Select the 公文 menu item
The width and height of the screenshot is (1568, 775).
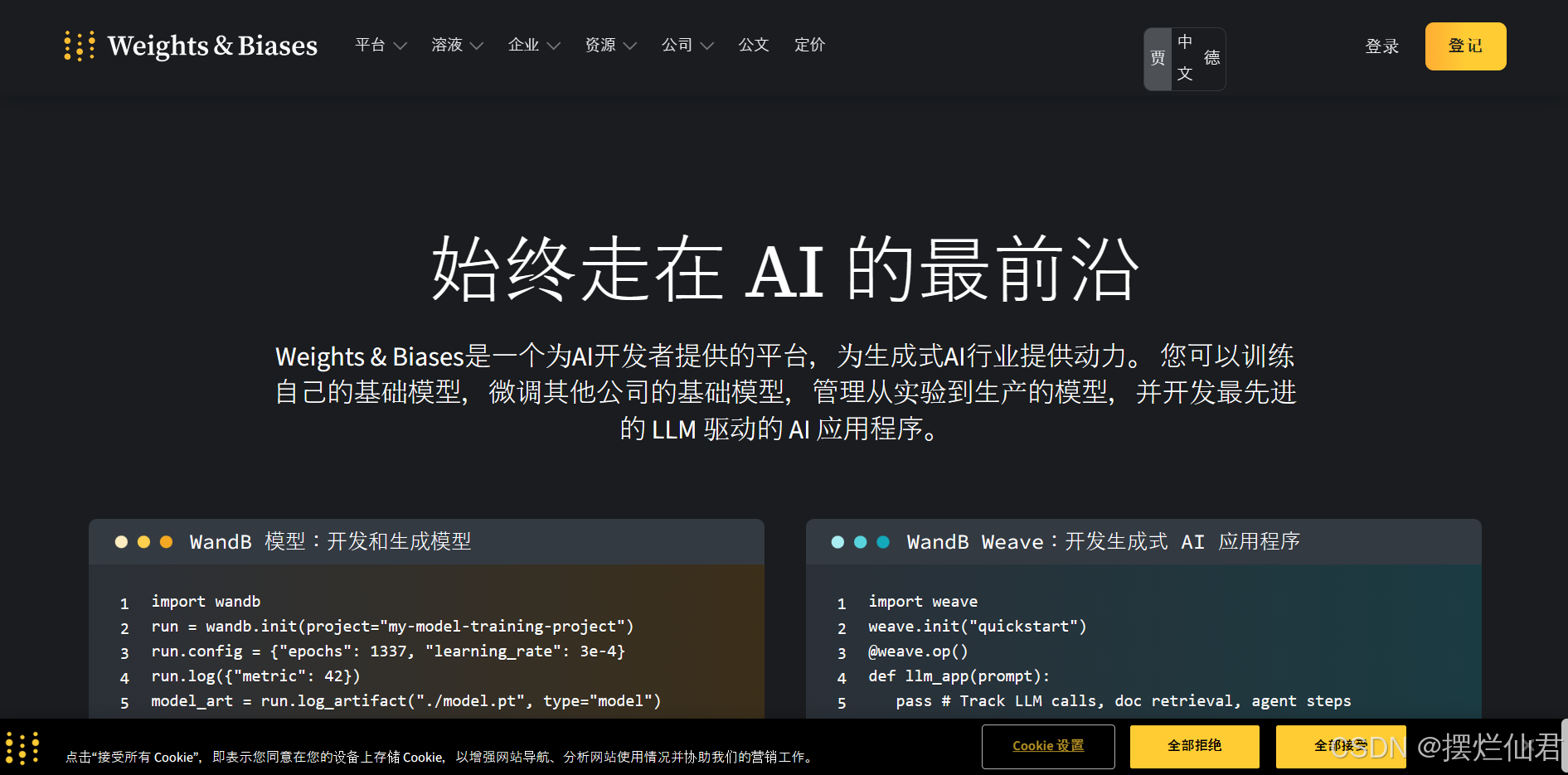(754, 46)
